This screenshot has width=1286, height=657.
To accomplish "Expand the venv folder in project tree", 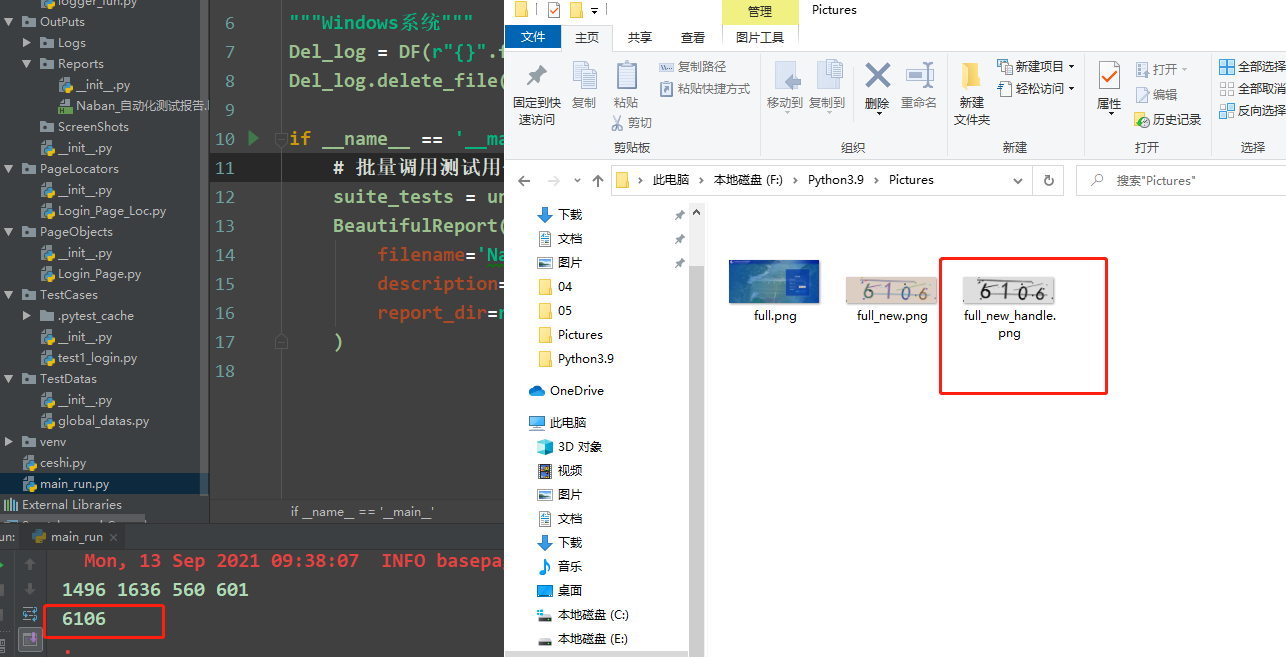I will pyautogui.click(x=9, y=442).
